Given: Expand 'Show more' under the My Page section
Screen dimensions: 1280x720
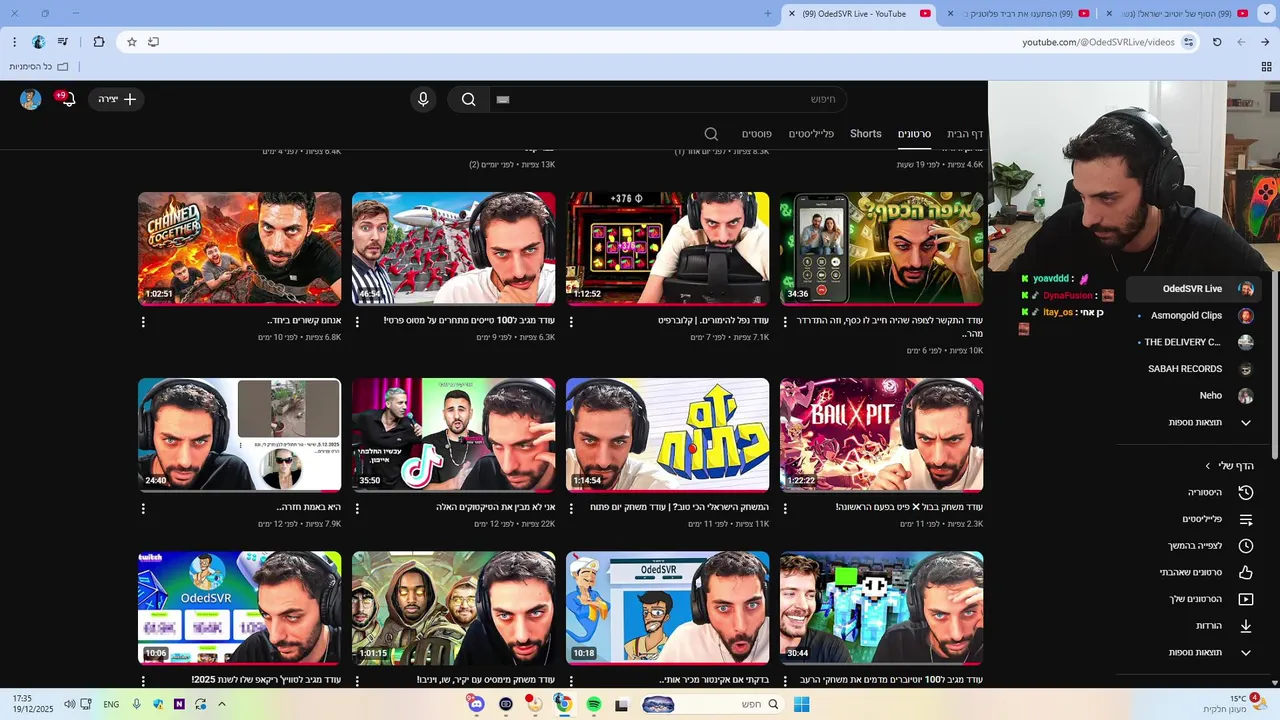Looking at the screenshot, I should [1210, 653].
